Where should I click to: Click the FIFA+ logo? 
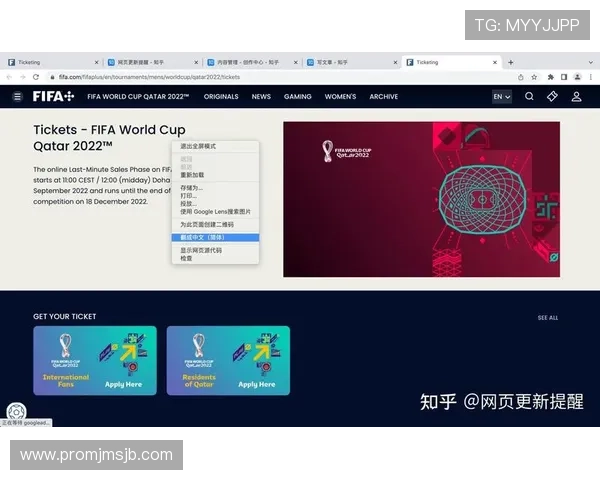coord(53,96)
